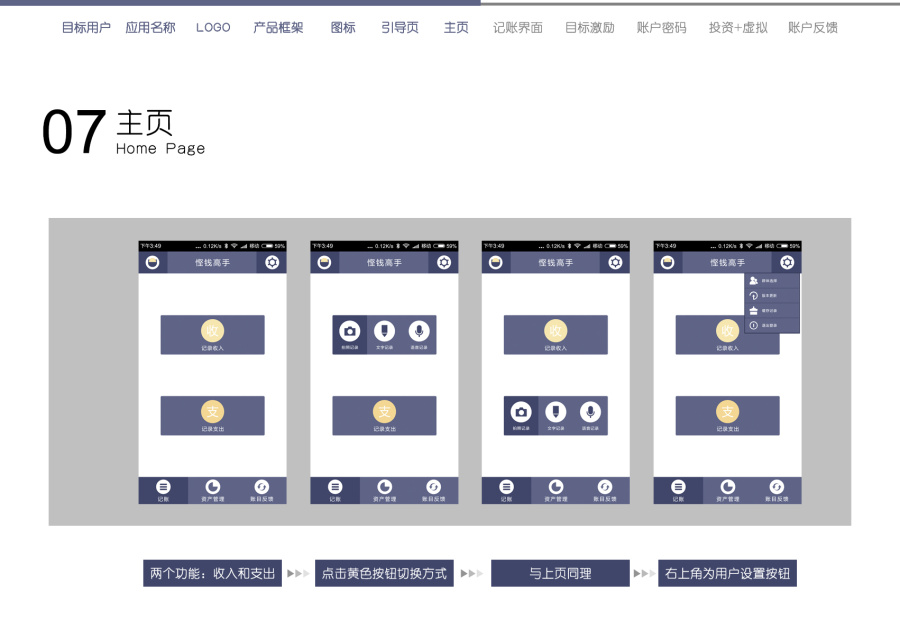Viewport: 900px width, 629px height.
Task: Click the 右上角为用户设置按钮 caption button
Action: click(727, 573)
